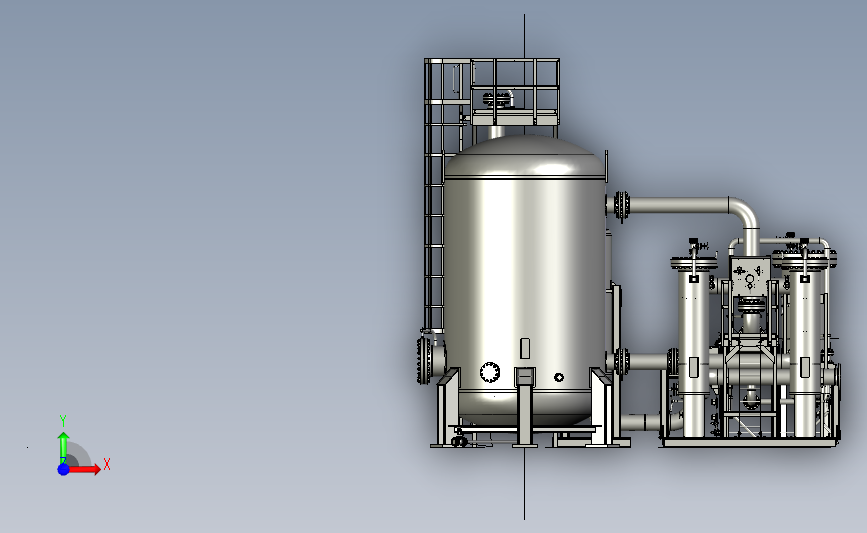
Task: Select the lower flange pair connecting tank to skid
Action: coord(621,362)
